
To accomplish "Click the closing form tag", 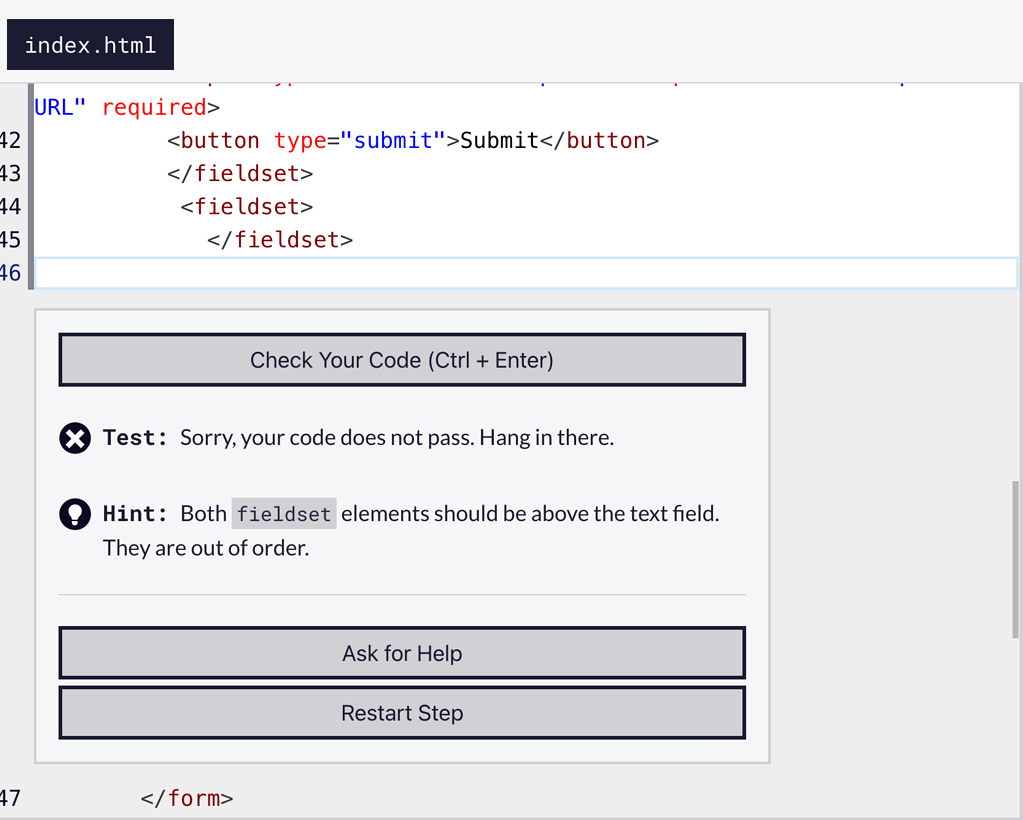I will point(187,798).
